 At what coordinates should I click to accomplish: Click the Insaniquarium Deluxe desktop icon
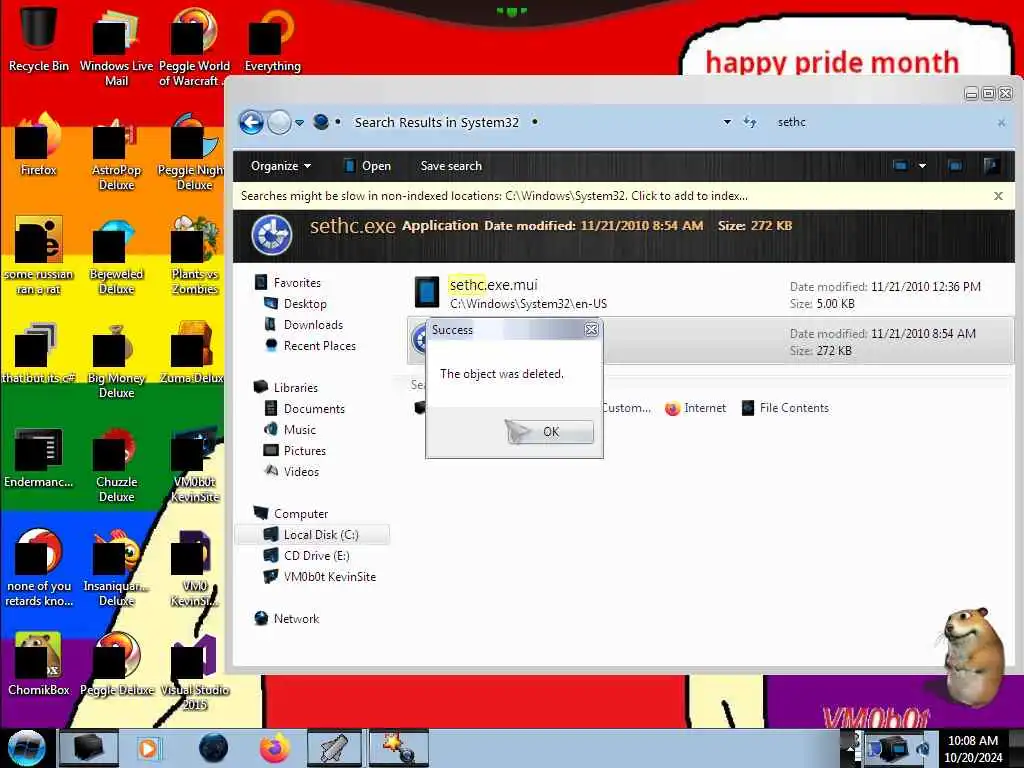coord(116,568)
